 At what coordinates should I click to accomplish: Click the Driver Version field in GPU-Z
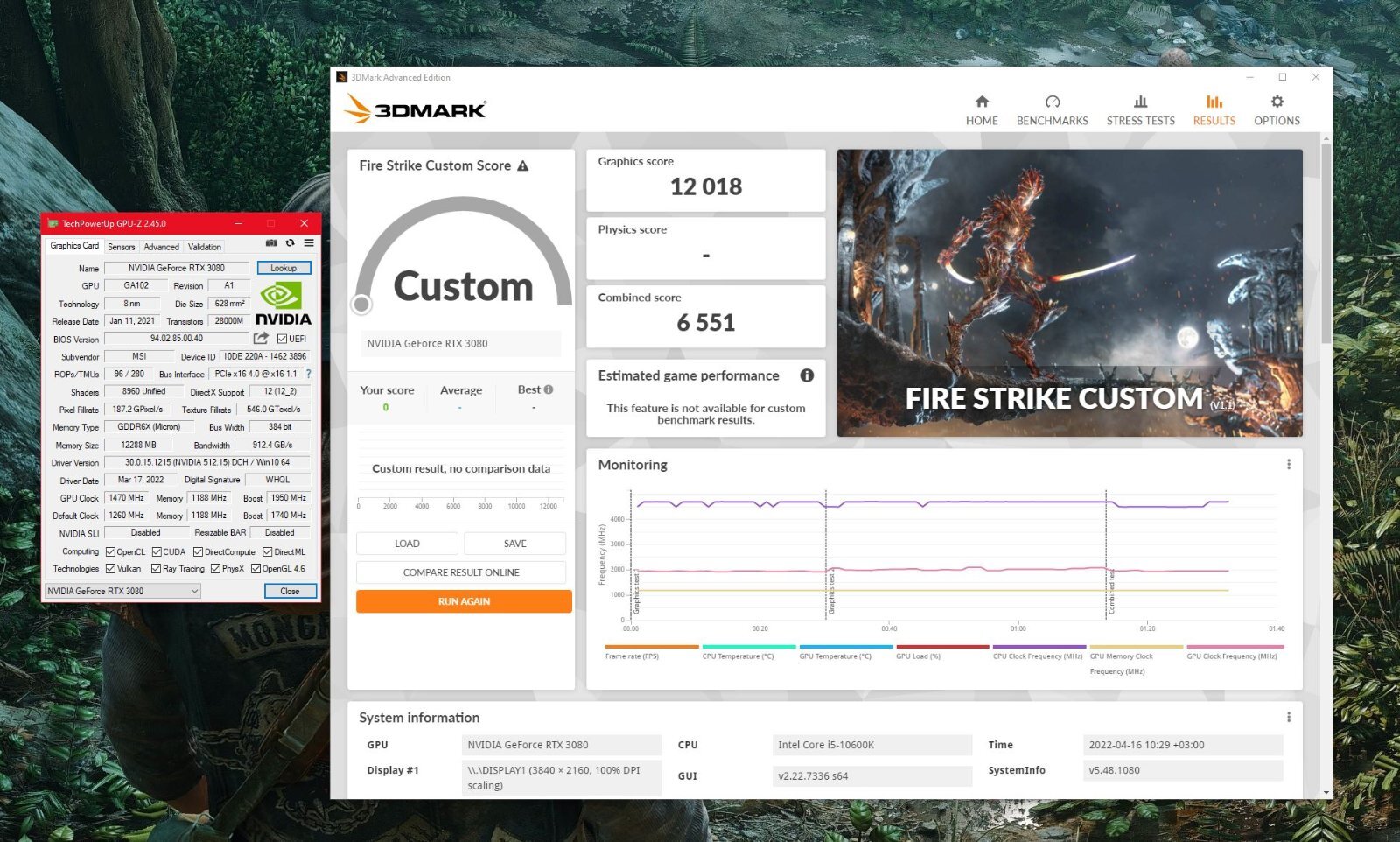(x=207, y=462)
